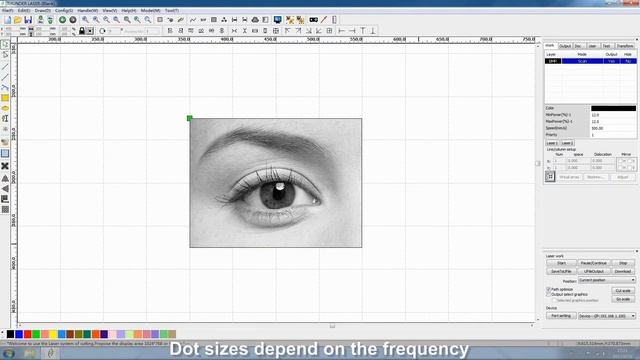Click the first magnifier zoom icon
The width and height of the screenshot is (640, 360).
85,20
